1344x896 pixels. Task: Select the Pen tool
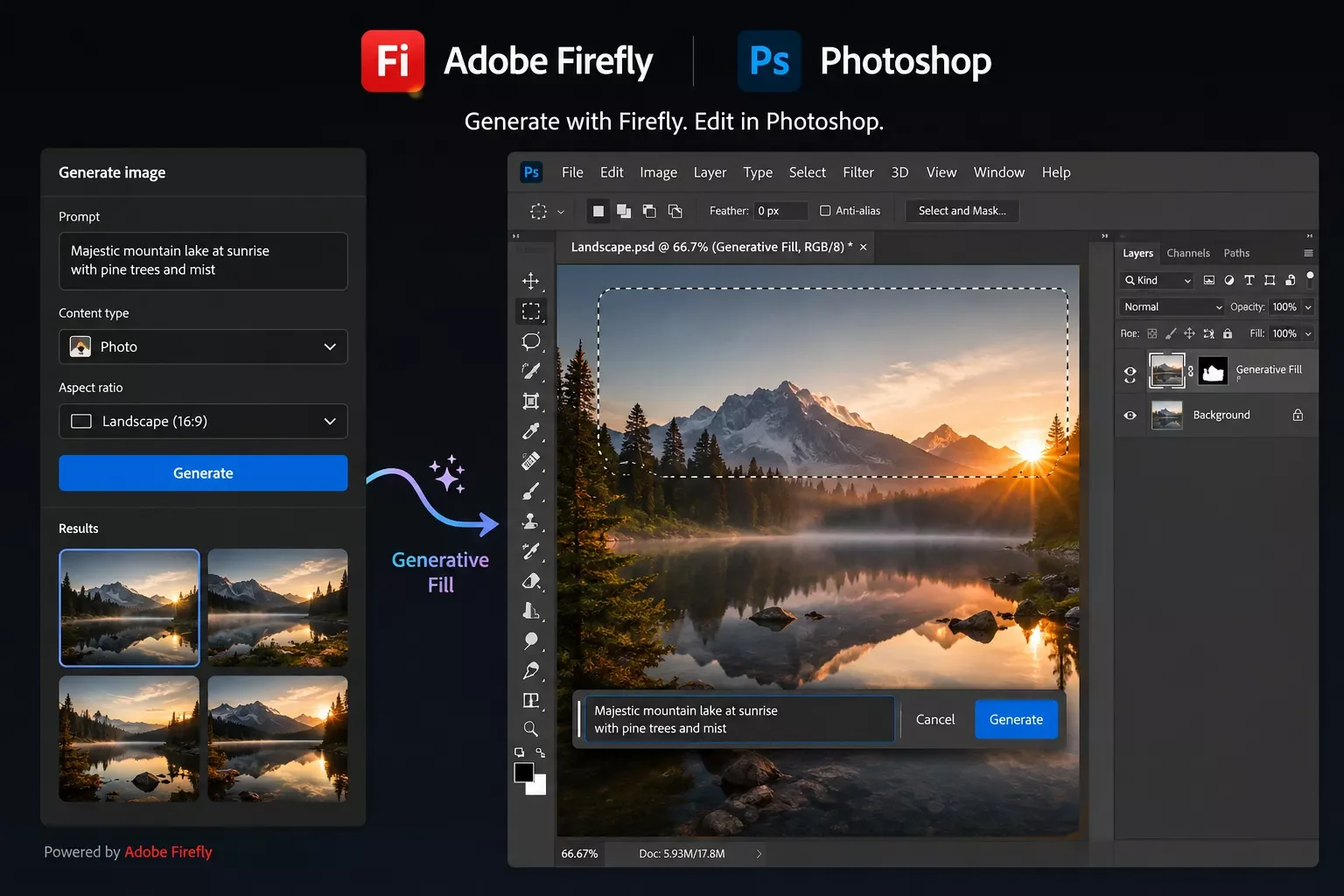pyautogui.click(x=530, y=671)
